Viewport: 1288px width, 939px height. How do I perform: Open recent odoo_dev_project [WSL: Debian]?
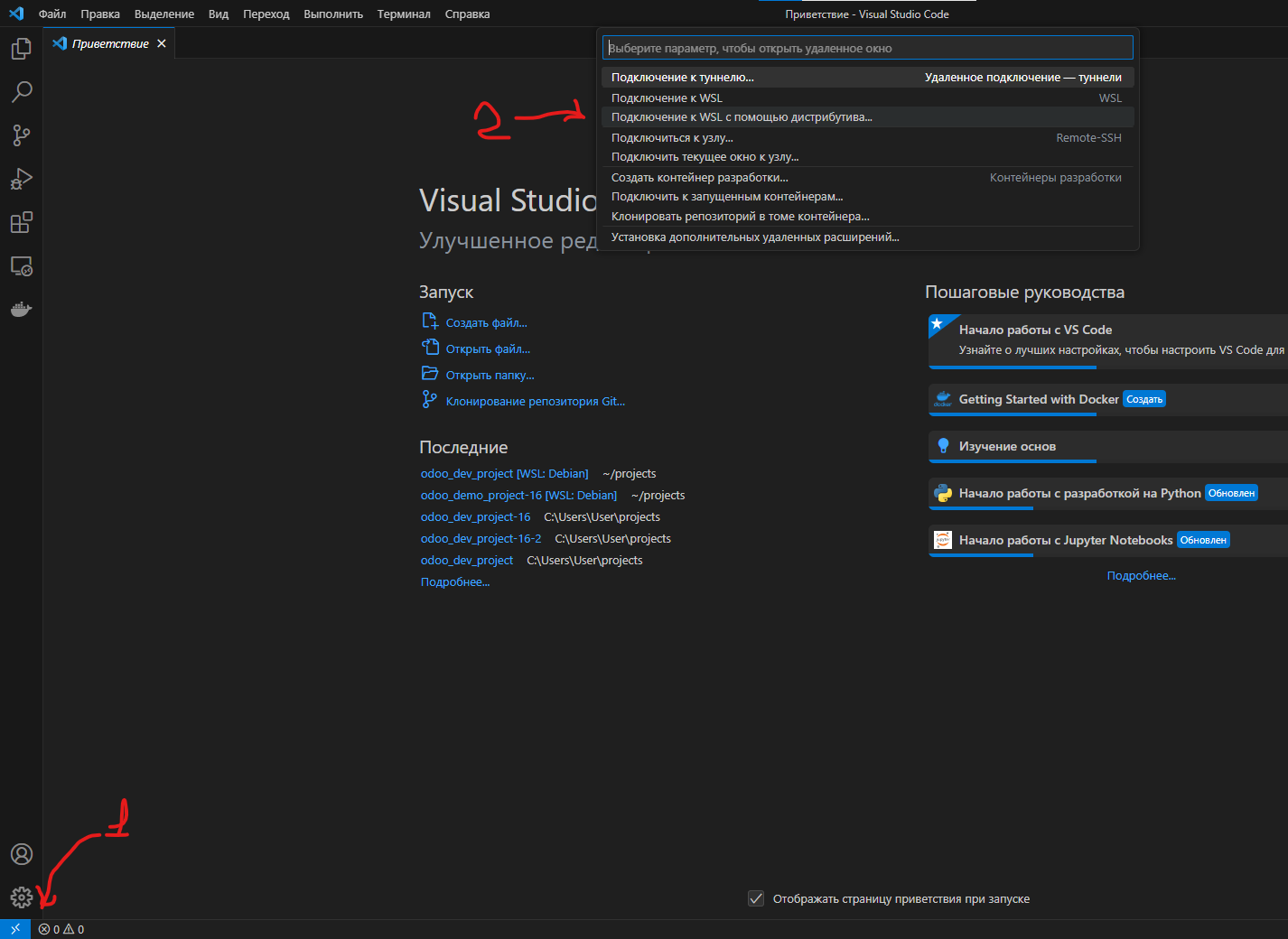504,473
